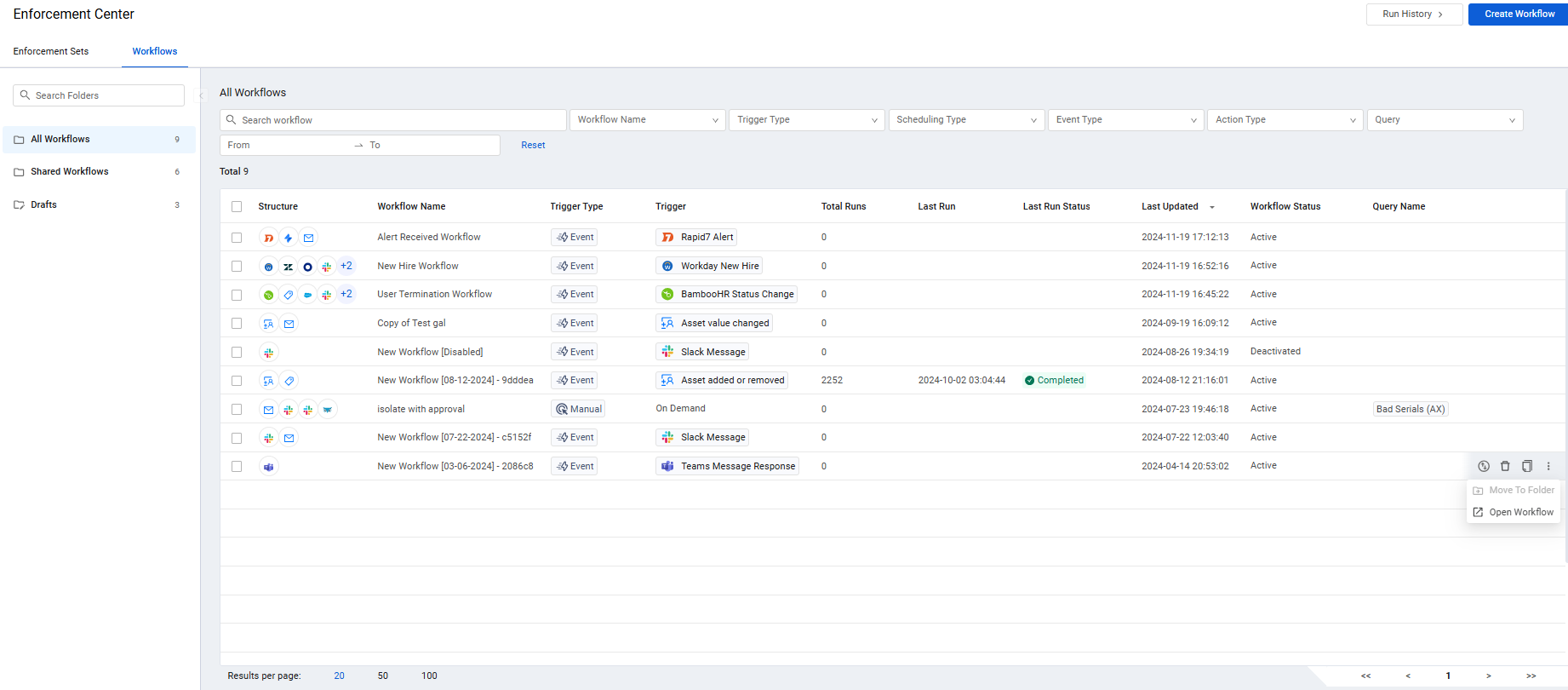Check the 9dddea workflow row checkbox

237,381
